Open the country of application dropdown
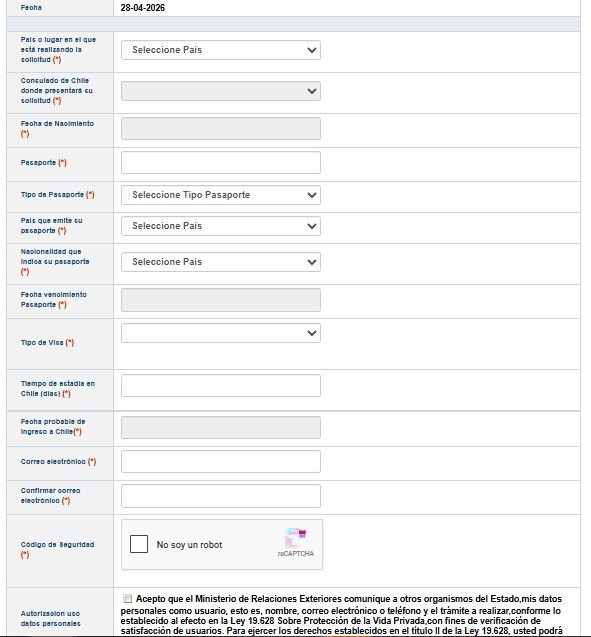The height and width of the screenshot is (637, 591). coord(221,50)
